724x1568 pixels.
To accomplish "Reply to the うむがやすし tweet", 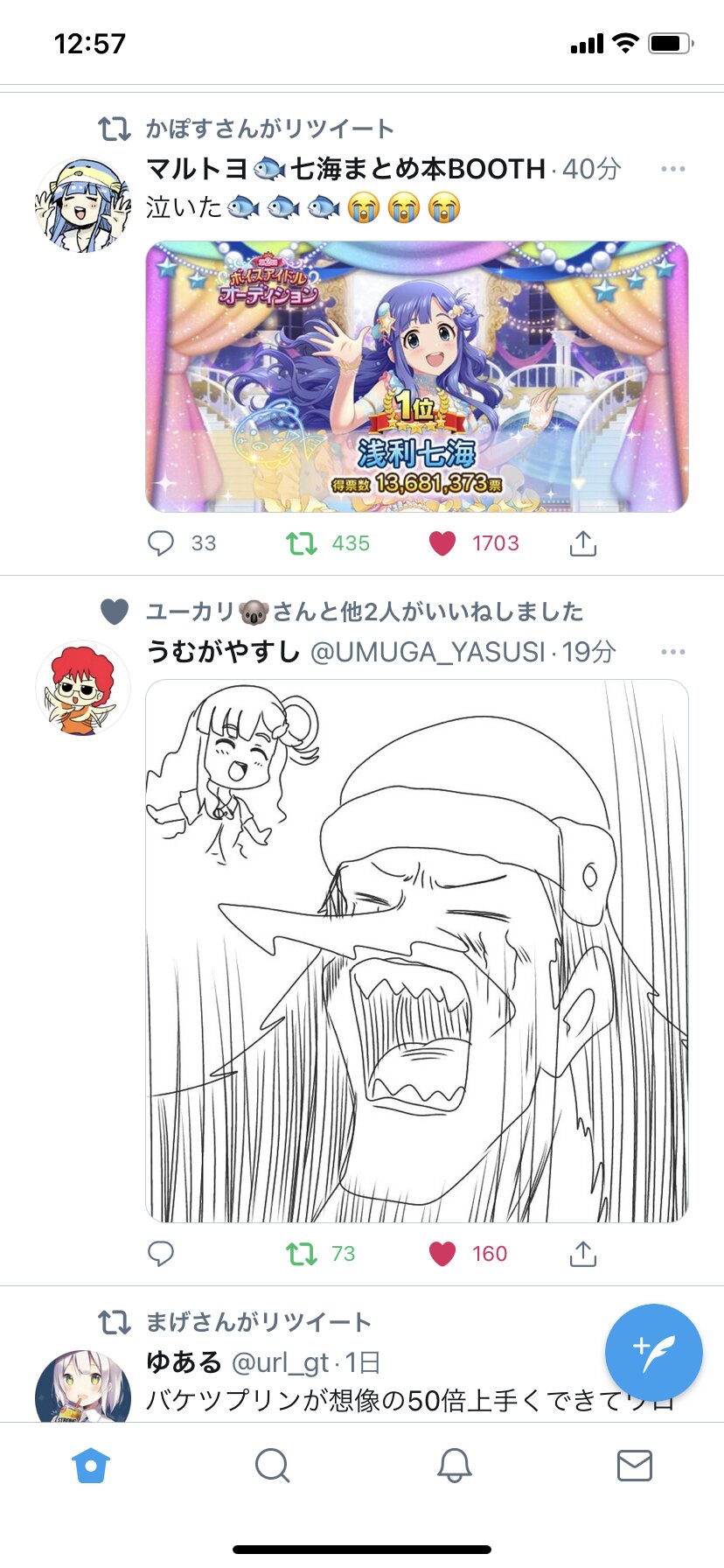I will click(161, 1254).
